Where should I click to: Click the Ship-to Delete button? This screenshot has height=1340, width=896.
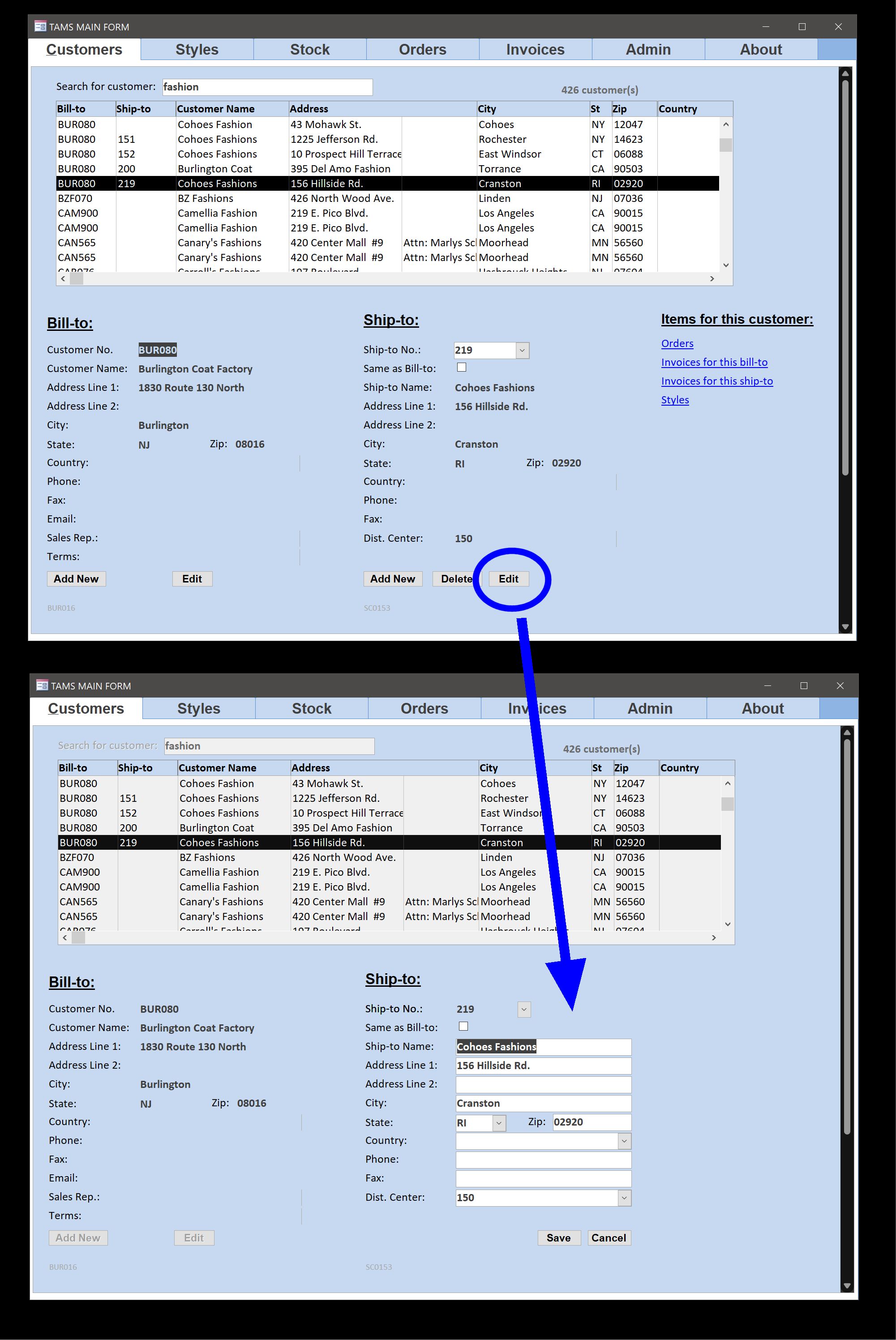(x=455, y=578)
